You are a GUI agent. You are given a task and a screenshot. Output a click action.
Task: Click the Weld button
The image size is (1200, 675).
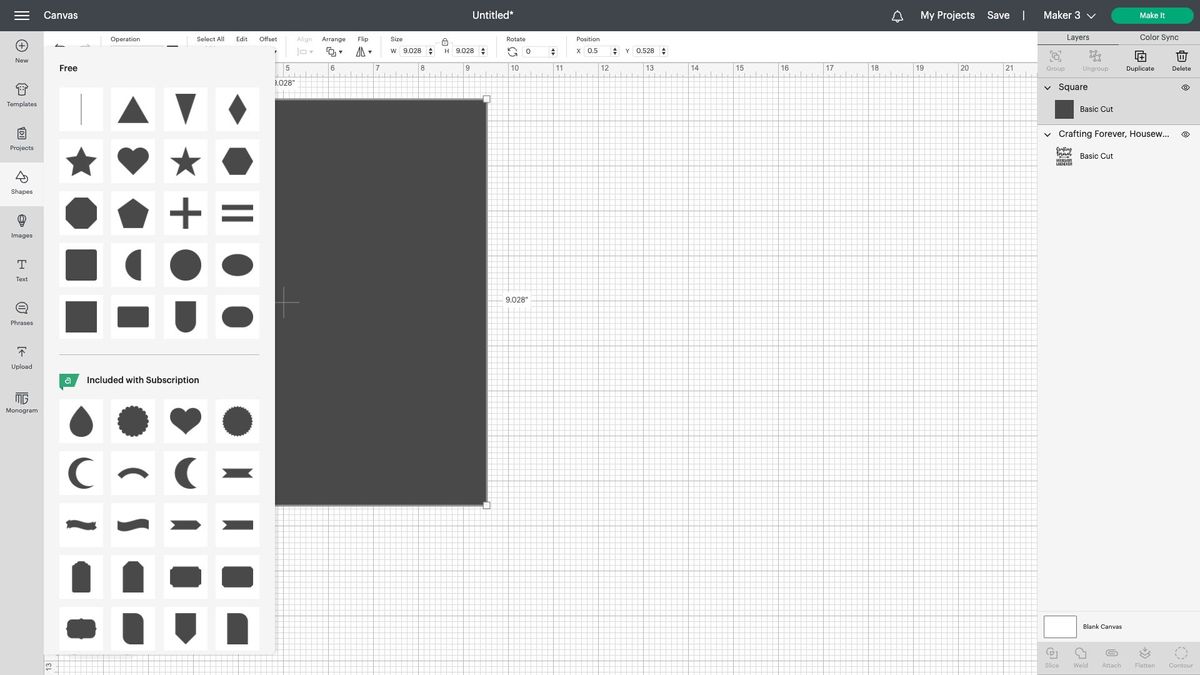pos(1081,656)
